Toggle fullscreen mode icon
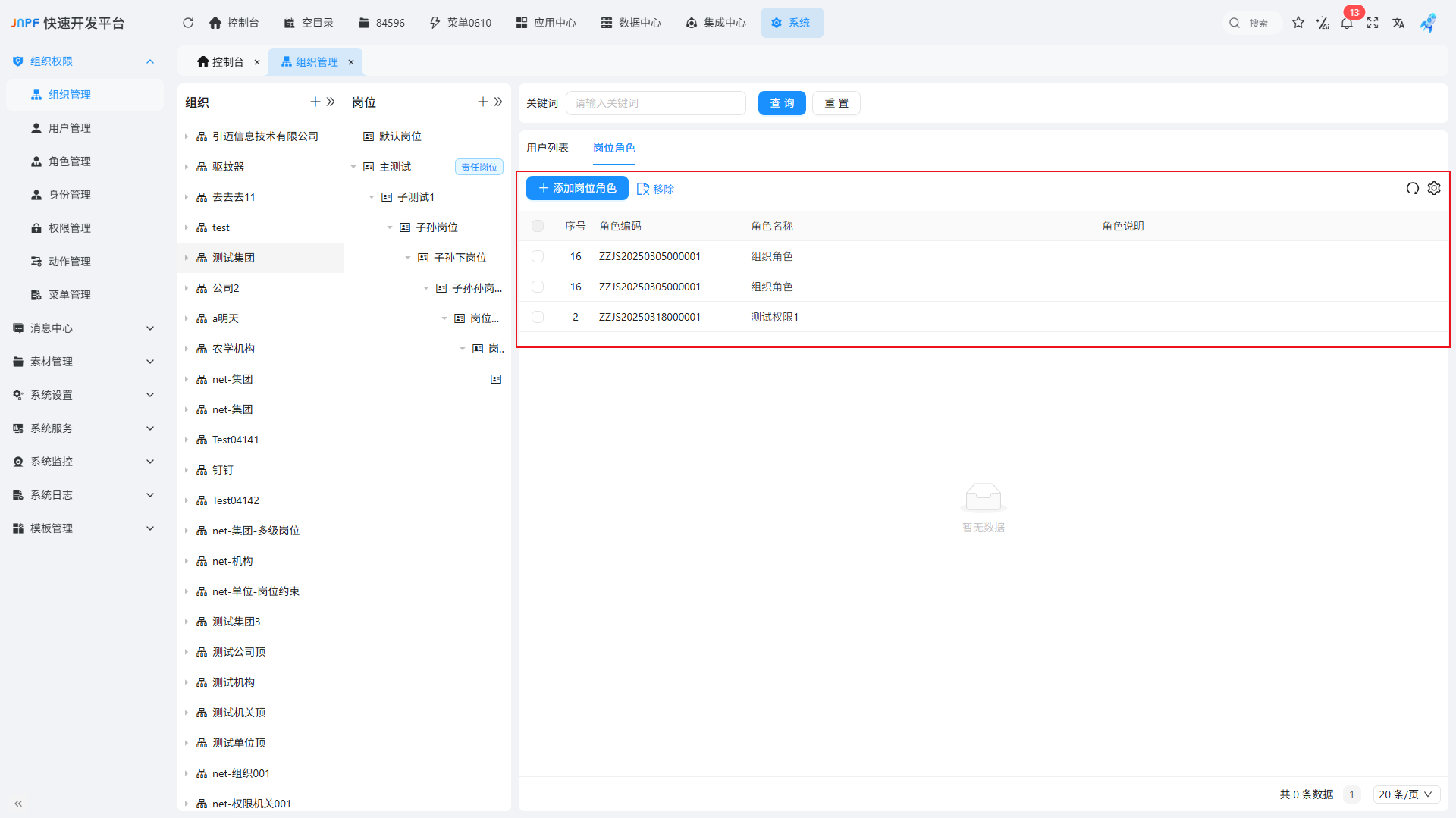This screenshot has width=1456, height=818. (x=1373, y=23)
